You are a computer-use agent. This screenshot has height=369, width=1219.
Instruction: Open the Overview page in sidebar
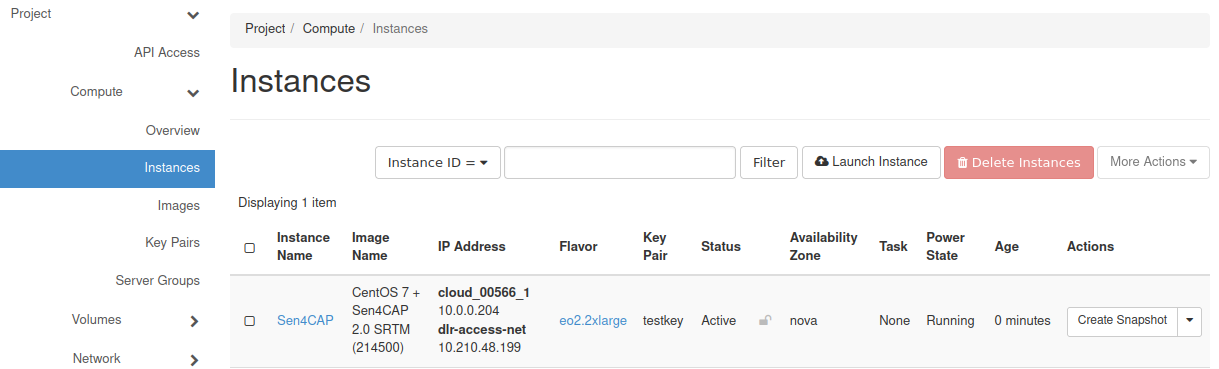point(173,130)
